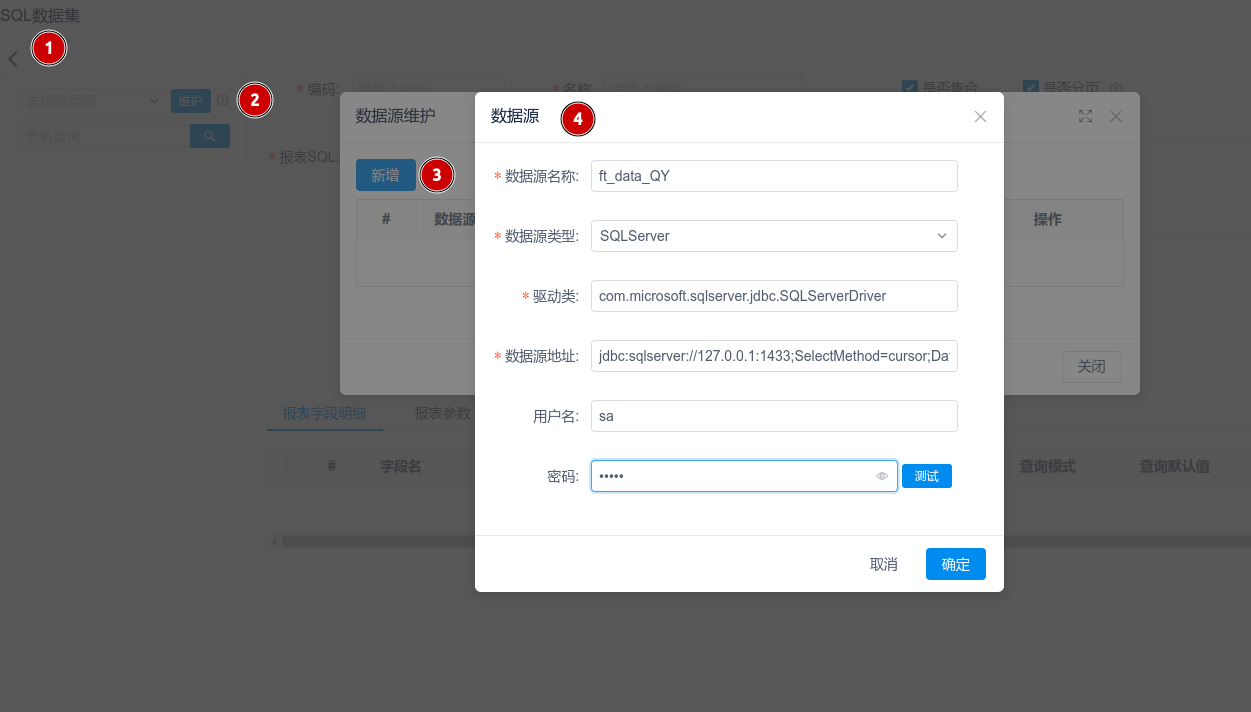Click the help icon next to 是否分页
The image size is (1251, 712).
pyautogui.click(x=1116, y=88)
